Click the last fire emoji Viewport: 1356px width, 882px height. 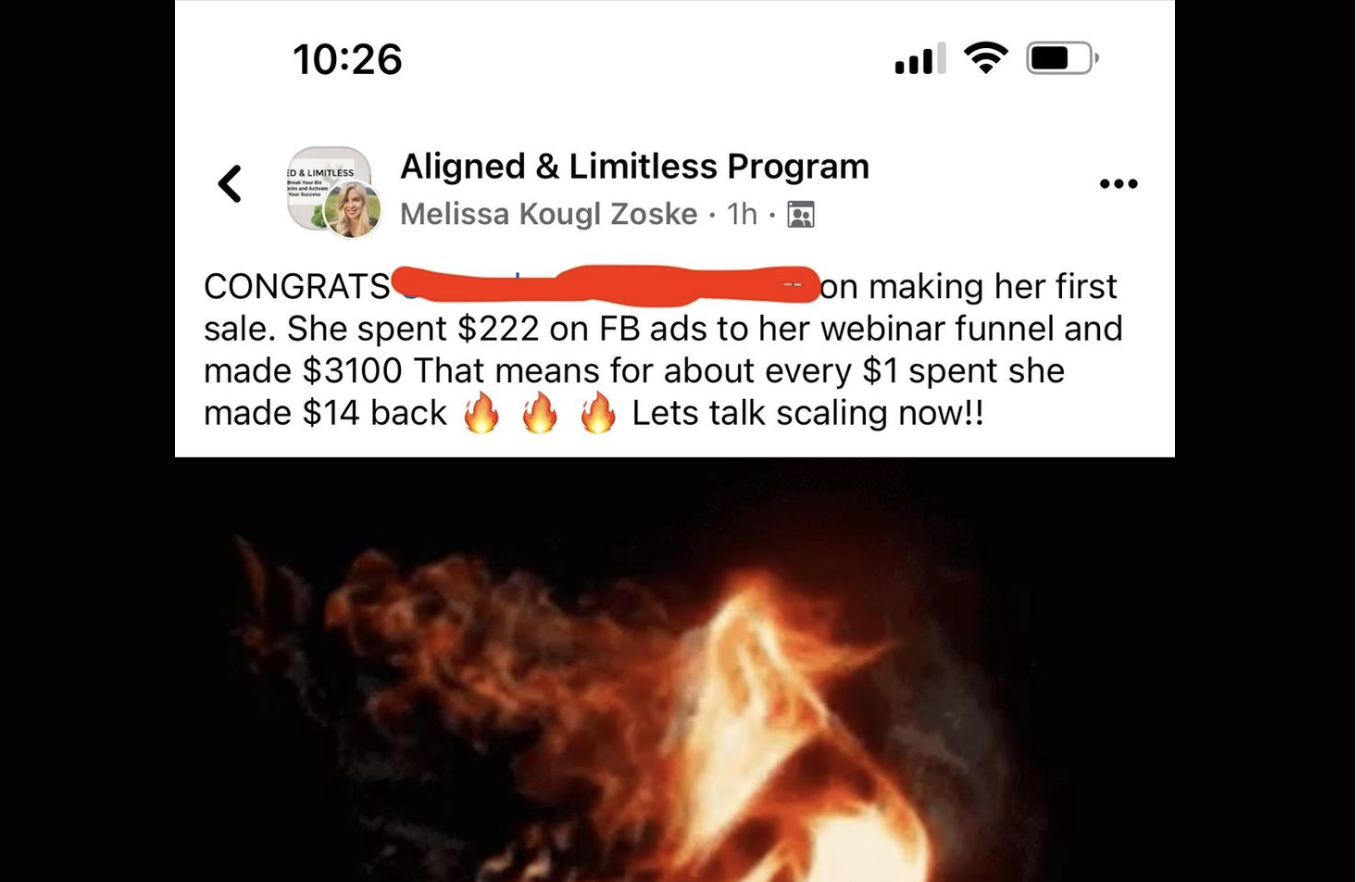tap(599, 412)
